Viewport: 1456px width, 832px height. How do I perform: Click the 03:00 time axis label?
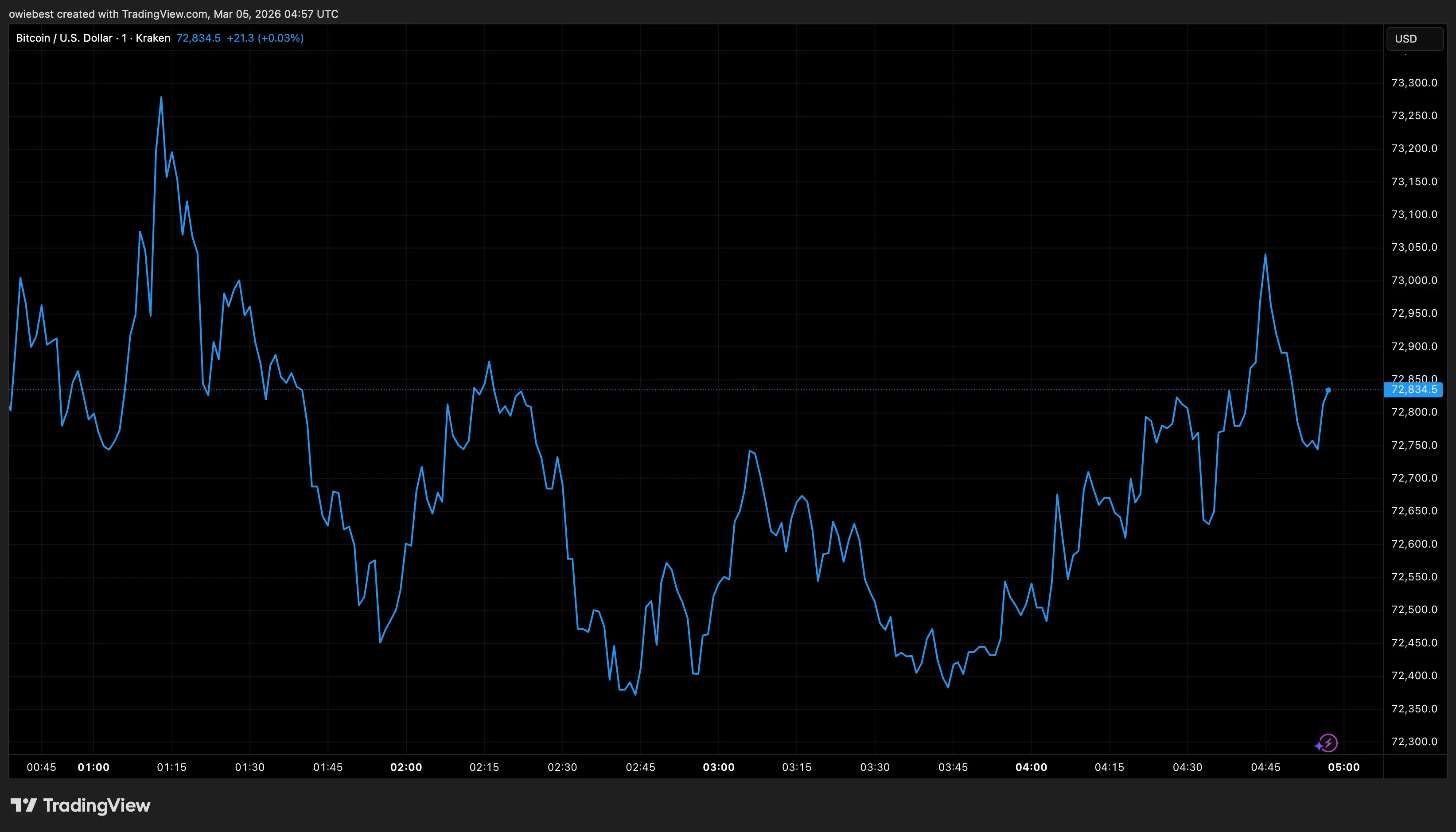[x=718, y=767]
